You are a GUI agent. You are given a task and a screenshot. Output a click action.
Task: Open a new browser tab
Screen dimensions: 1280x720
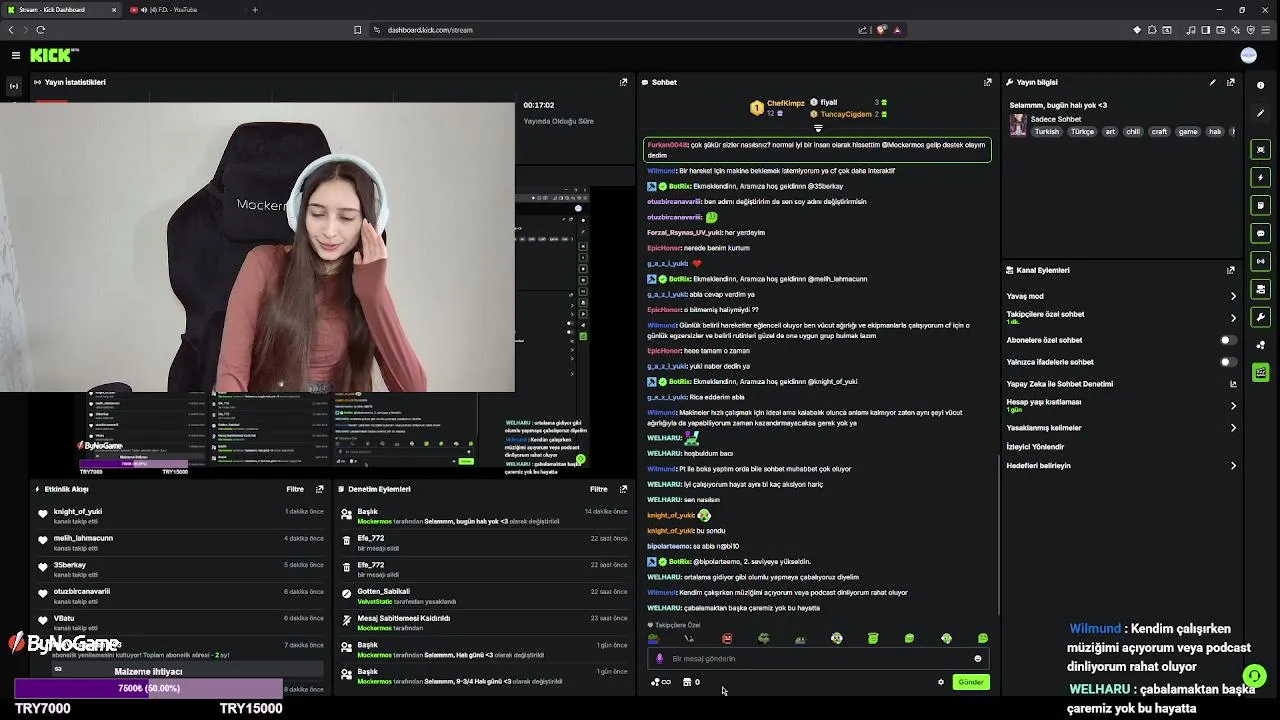(255, 10)
